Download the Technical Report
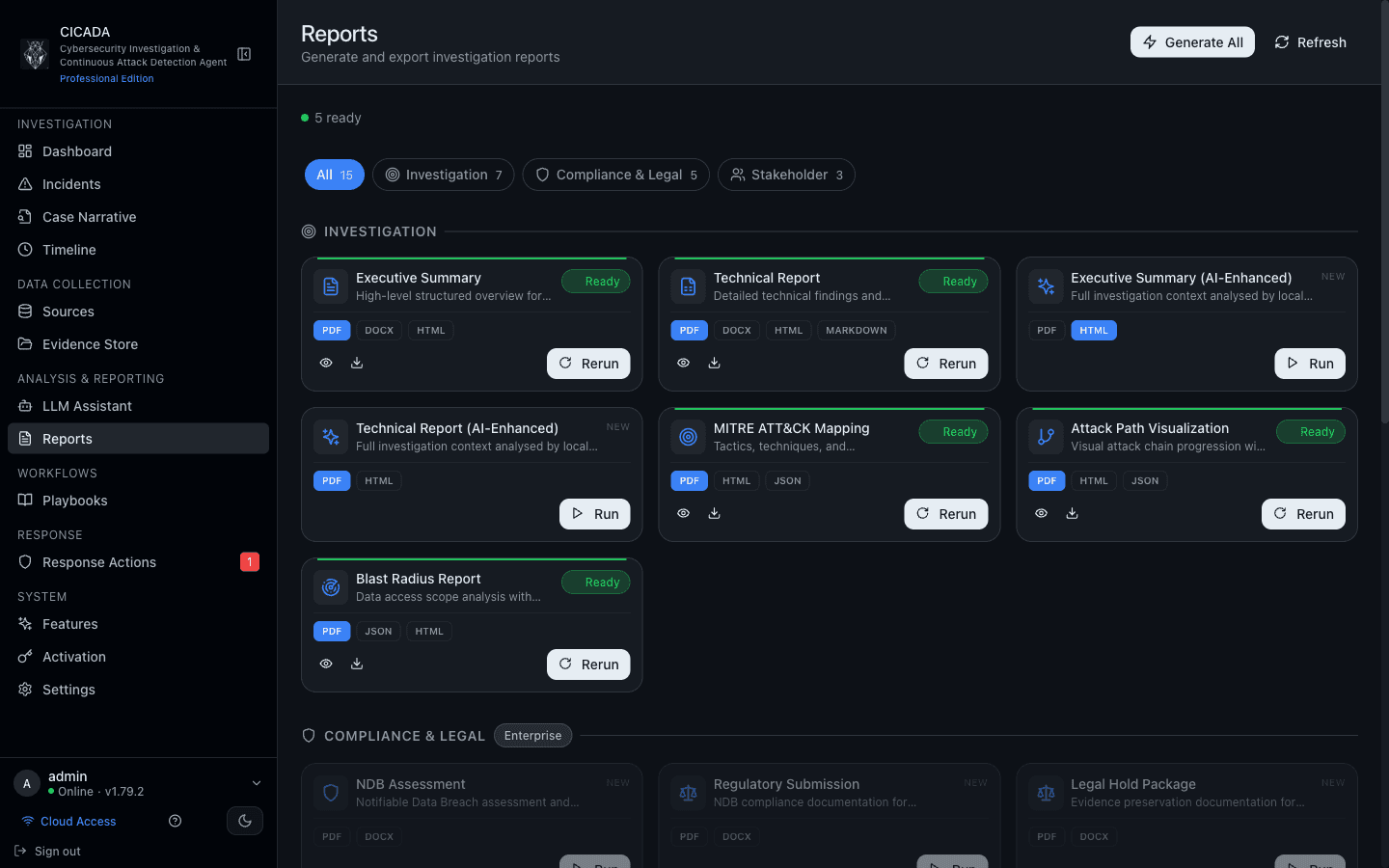 pyautogui.click(x=714, y=363)
